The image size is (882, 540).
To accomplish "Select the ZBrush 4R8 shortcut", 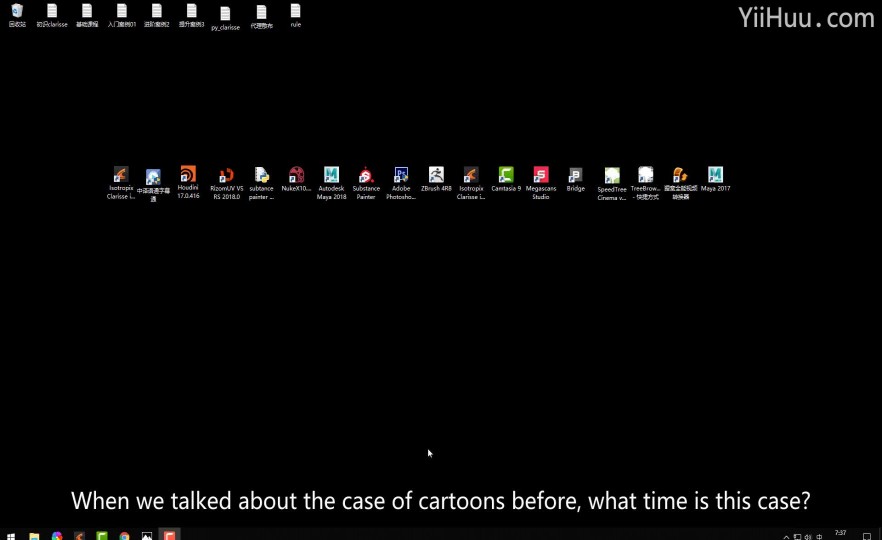I will coord(436,179).
